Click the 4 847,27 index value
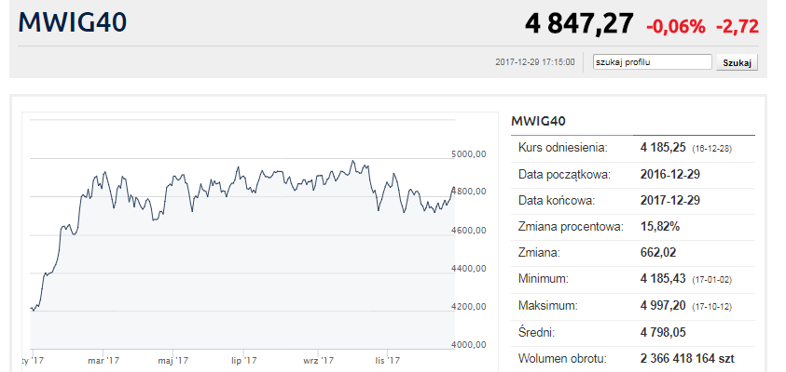This screenshot has height=372, width=786. pyautogui.click(x=579, y=24)
